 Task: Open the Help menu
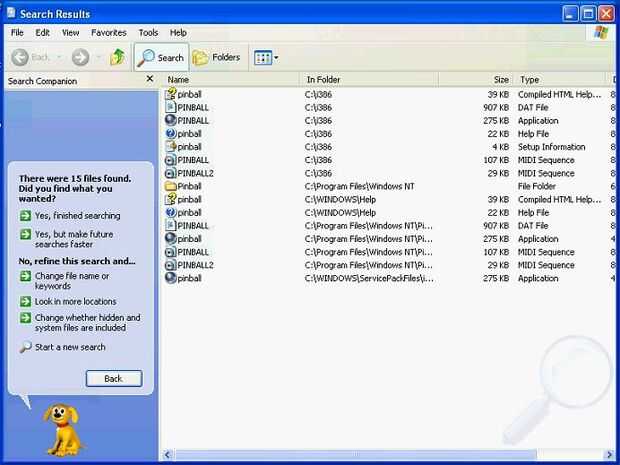pos(178,33)
